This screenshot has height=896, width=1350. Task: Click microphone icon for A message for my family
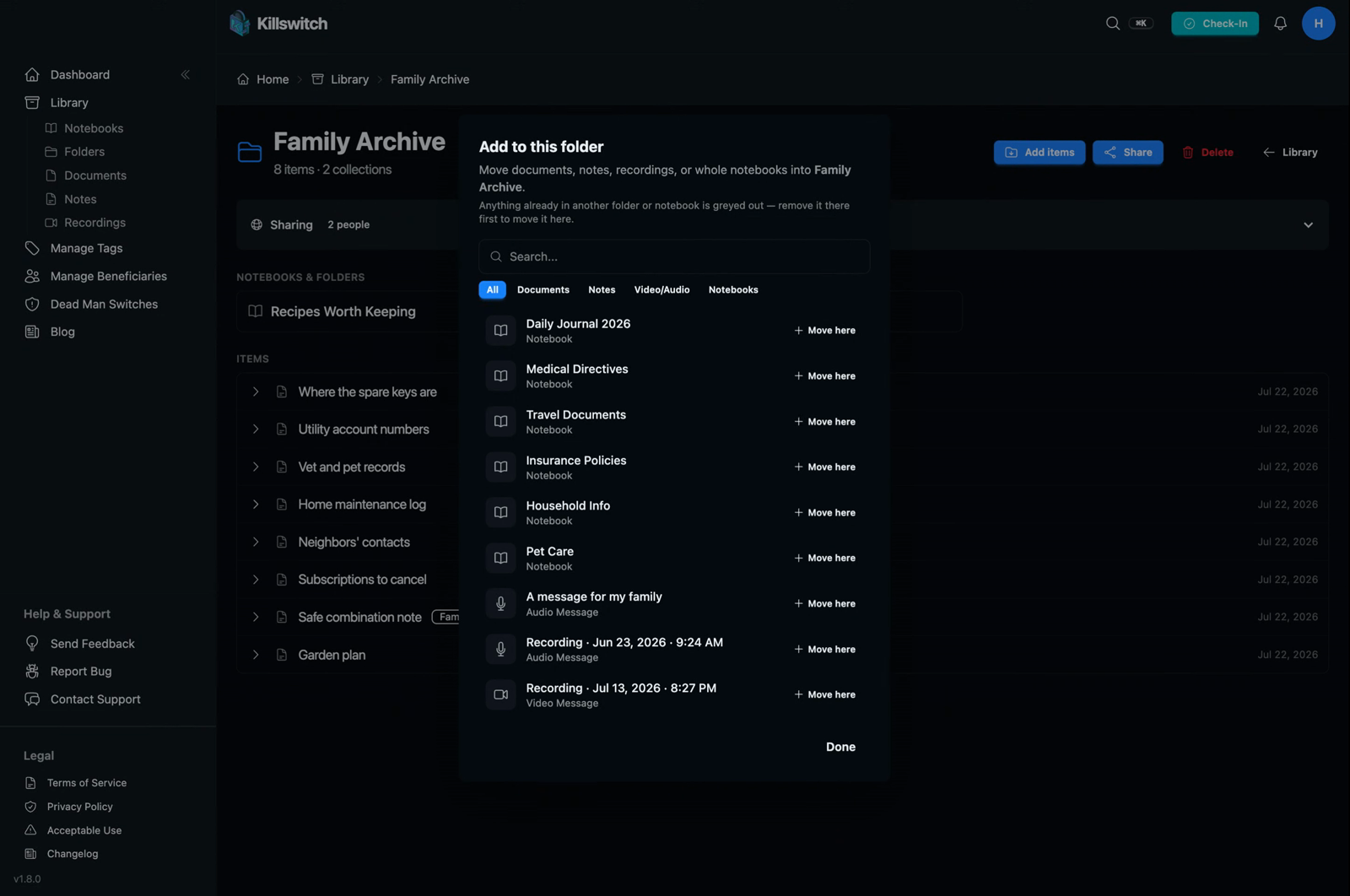click(500, 603)
